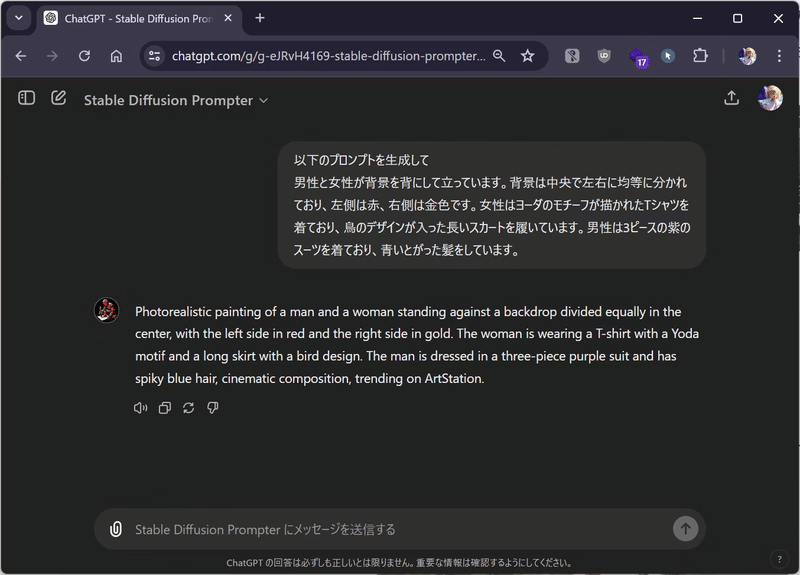View site information icon in address bar

click(154, 56)
